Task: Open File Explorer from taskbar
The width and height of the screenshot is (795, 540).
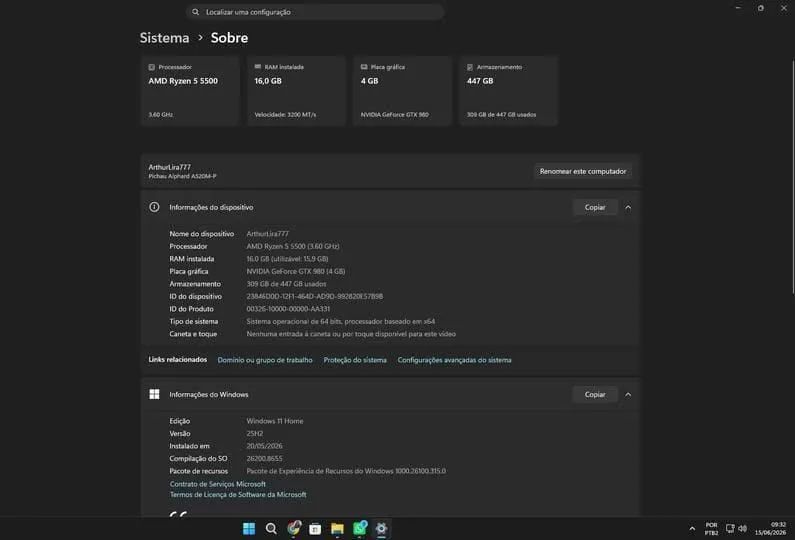Action: [337, 529]
